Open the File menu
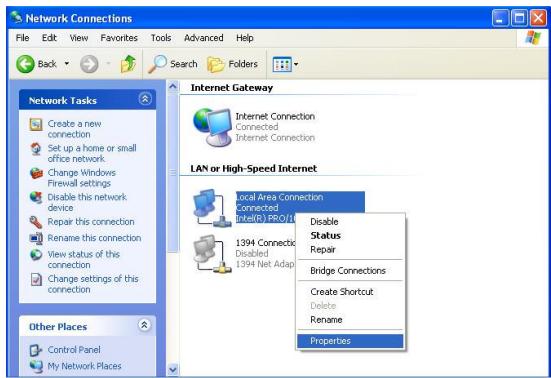551x378 pixels. pyautogui.click(x=22, y=38)
